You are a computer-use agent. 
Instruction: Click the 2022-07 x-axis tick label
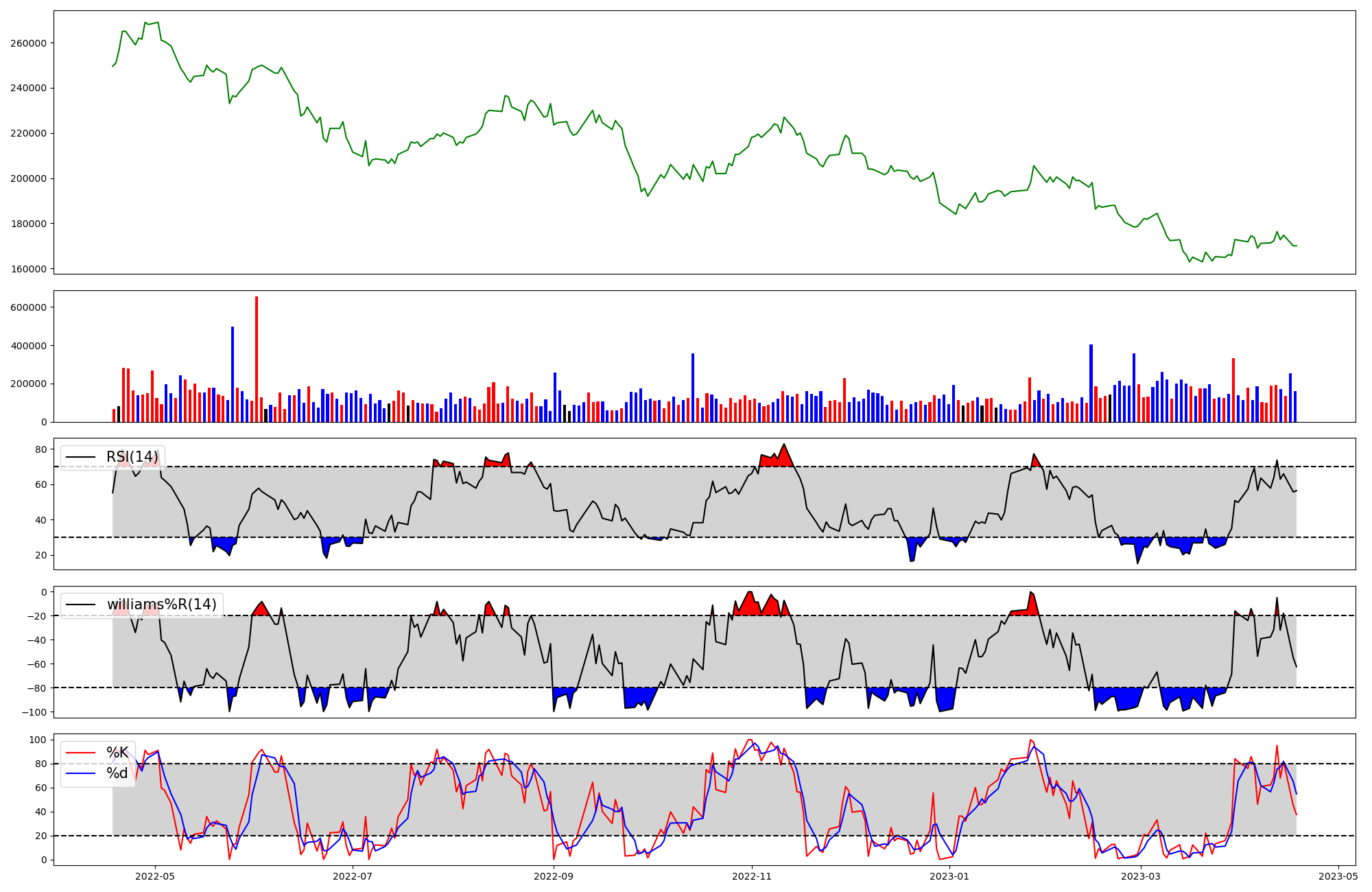click(x=353, y=876)
